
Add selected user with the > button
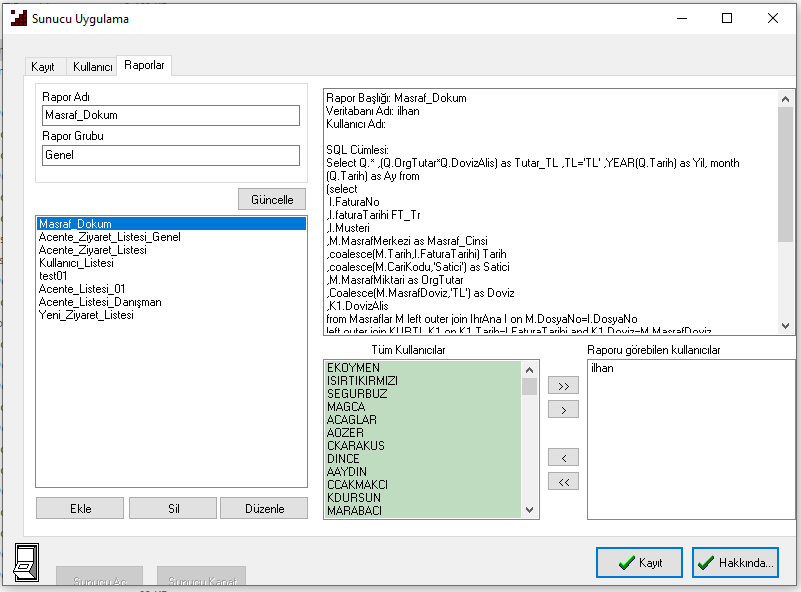563,409
